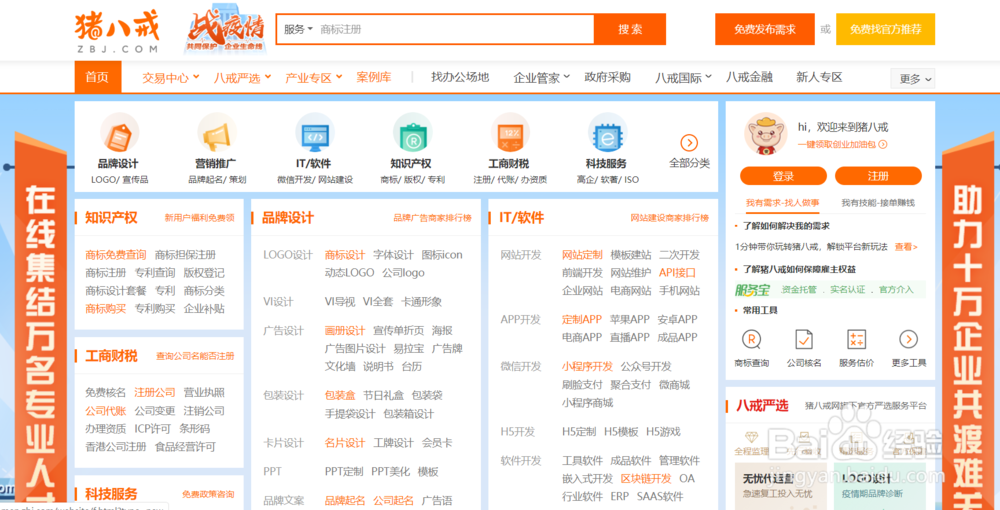Viewport: 1000px width, 510px height.
Task: Open the 商标购买 link
Action: point(106,309)
